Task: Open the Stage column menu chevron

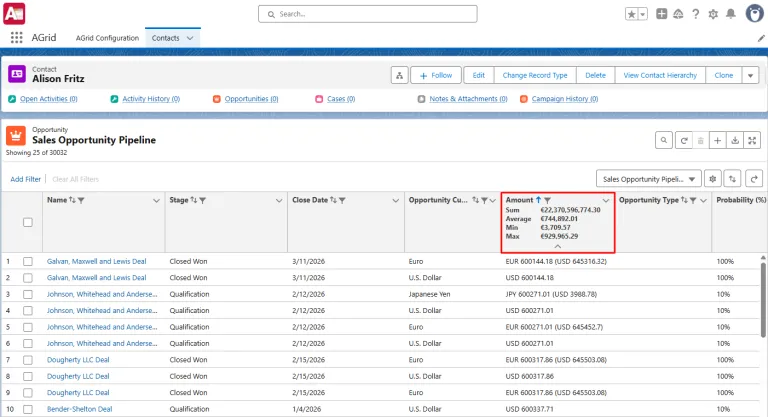Action: click(x=279, y=200)
